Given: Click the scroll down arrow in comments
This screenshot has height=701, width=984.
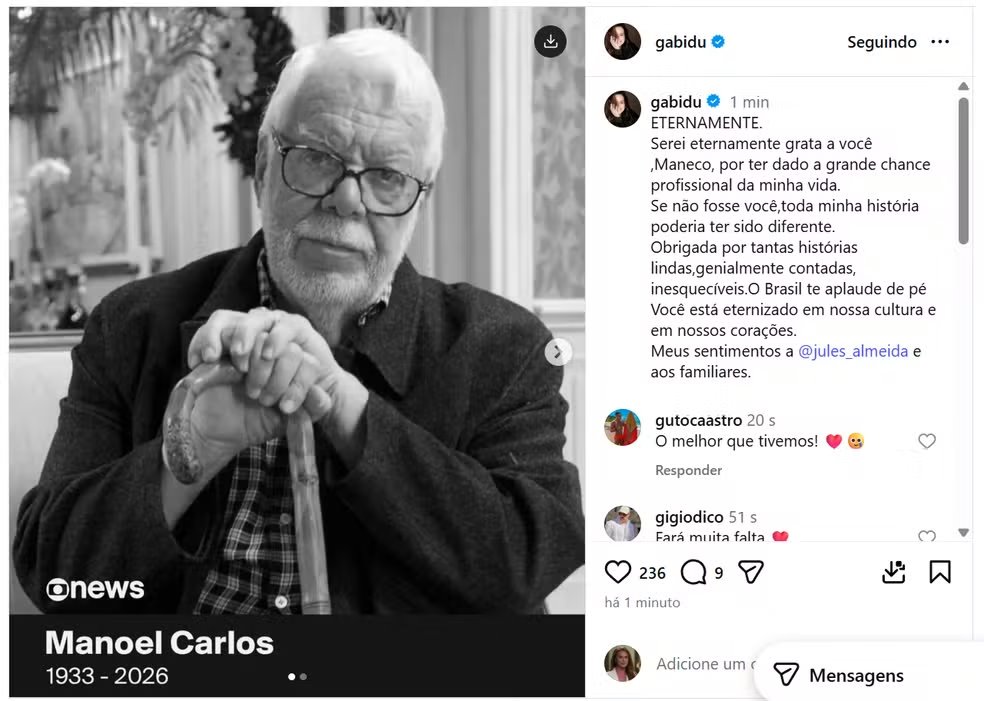Looking at the screenshot, I should tap(964, 532).
